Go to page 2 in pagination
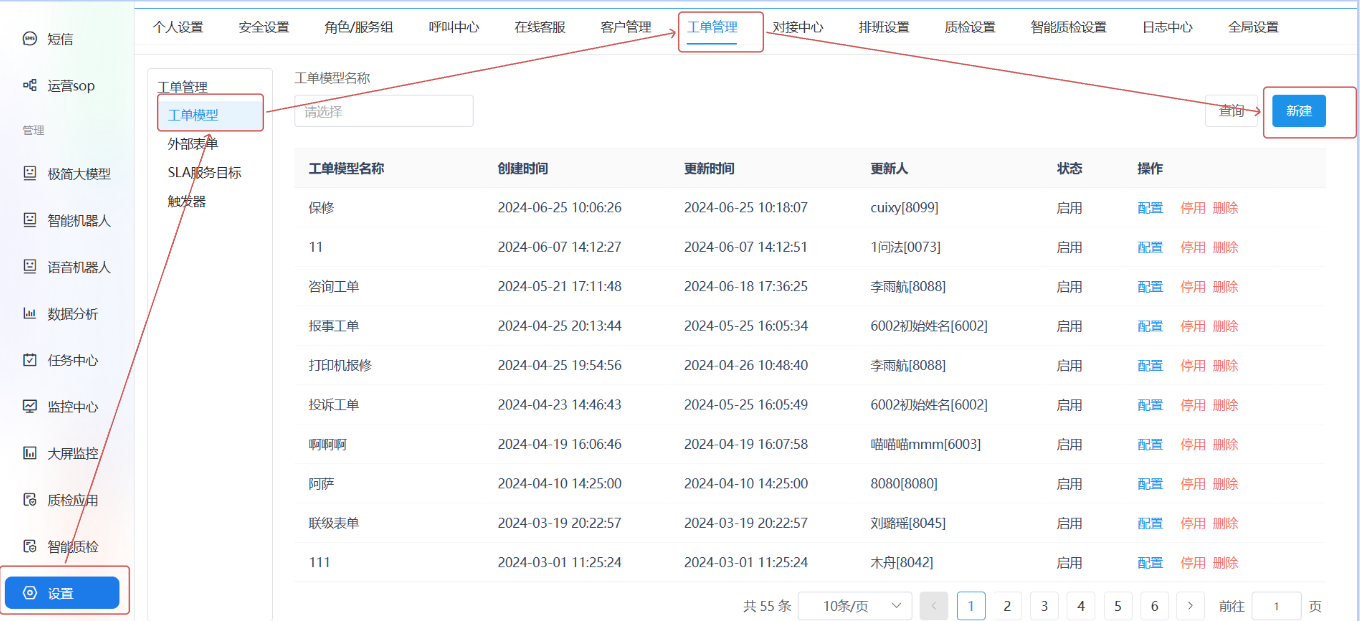 (1007, 606)
